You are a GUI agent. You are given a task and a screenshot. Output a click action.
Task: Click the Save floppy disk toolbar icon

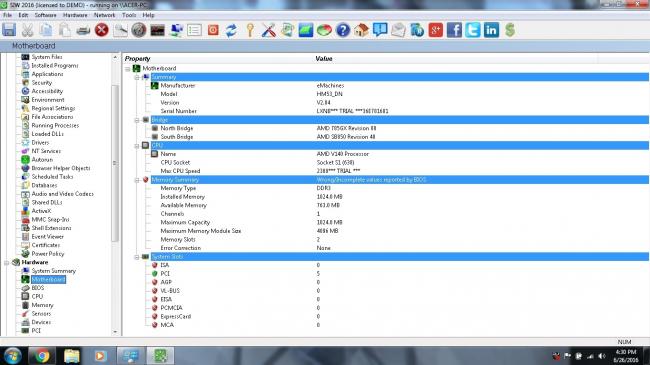pos(9,30)
